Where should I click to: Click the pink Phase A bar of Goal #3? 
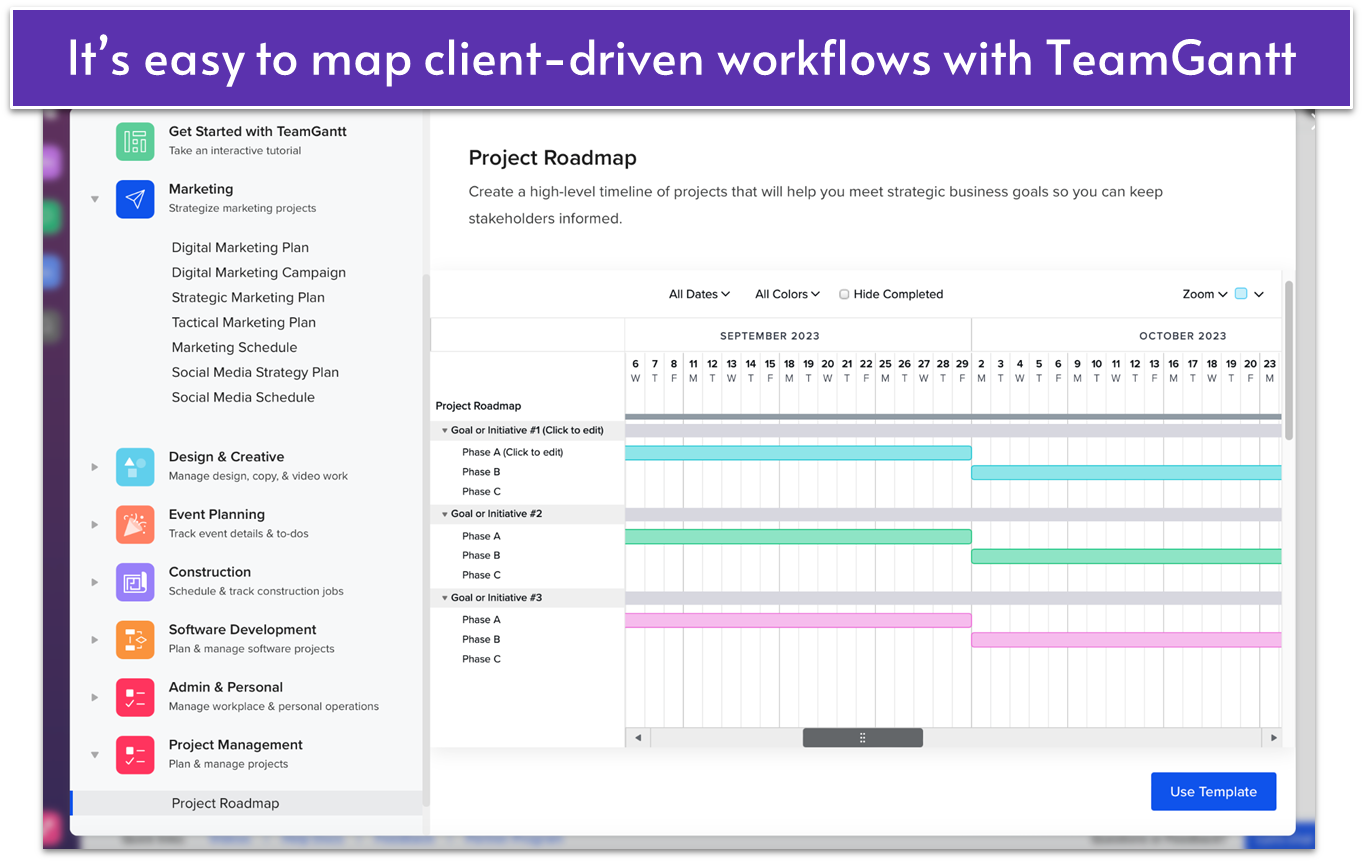pyautogui.click(x=798, y=620)
